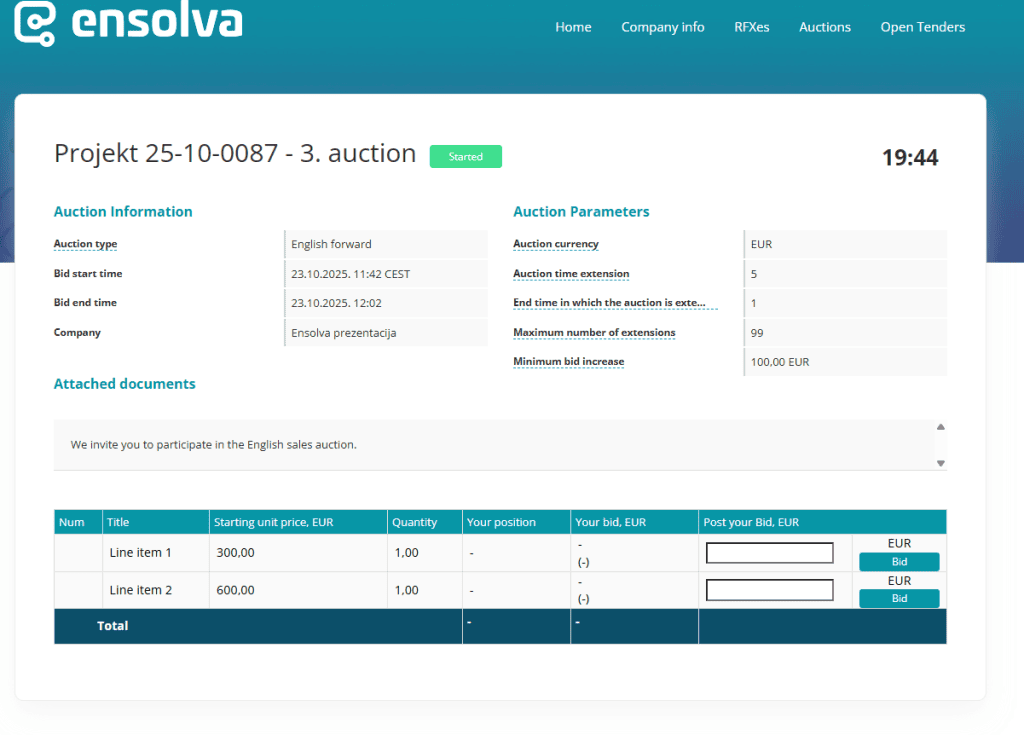Open the Open Tenders page
This screenshot has width=1024, height=735.
click(922, 27)
